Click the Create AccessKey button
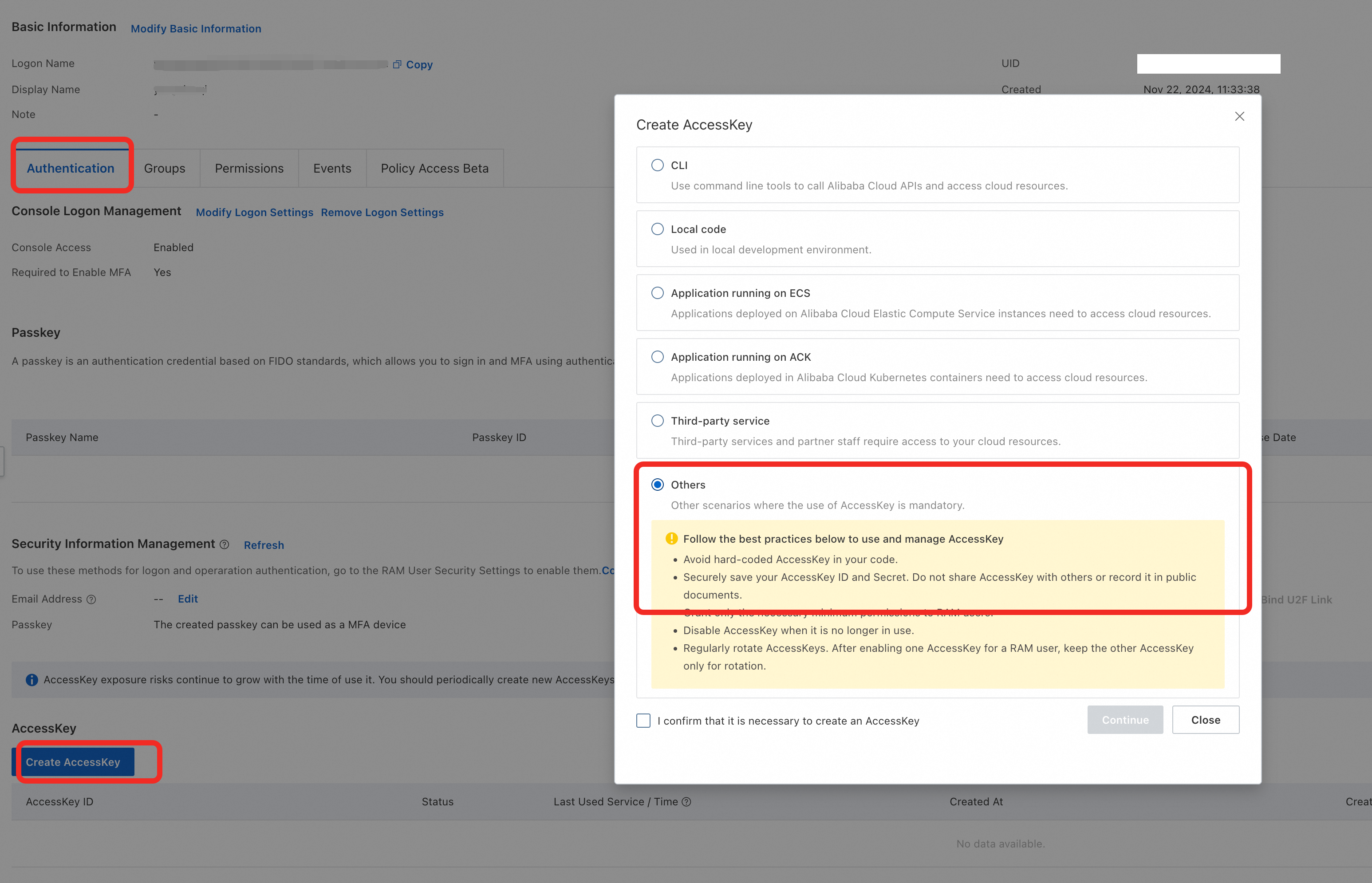The width and height of the screenshot is (1372, 883). [73, 761]
